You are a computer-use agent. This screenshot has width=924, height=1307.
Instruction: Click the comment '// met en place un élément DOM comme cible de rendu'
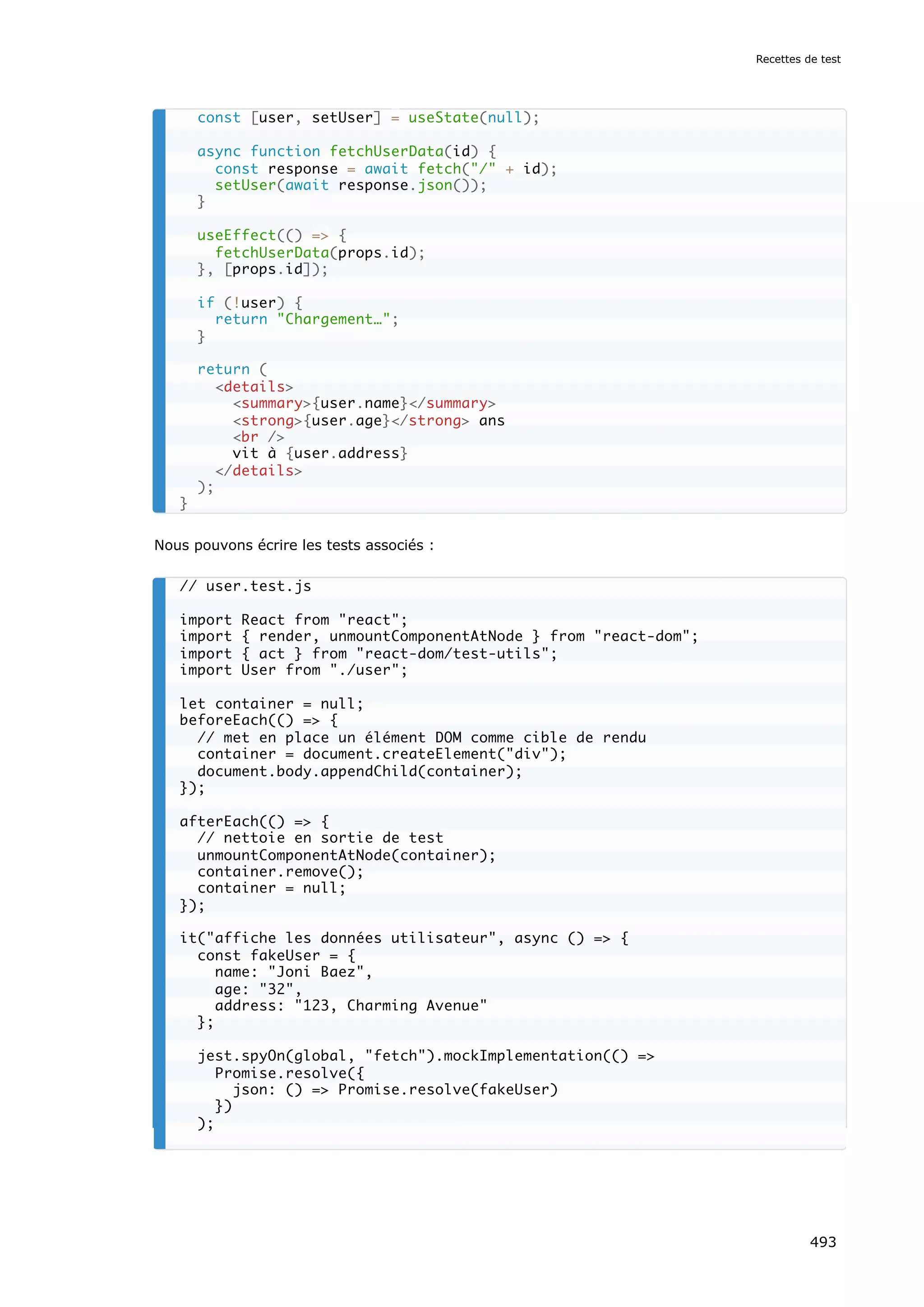[x=421, y=738]
